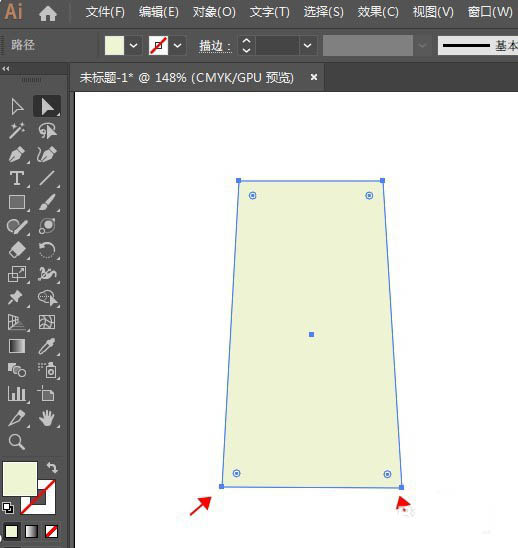Open the brush definition stroke preview dropdown
The height and width of the screenshot is (548, 518).
coord(477,45)
